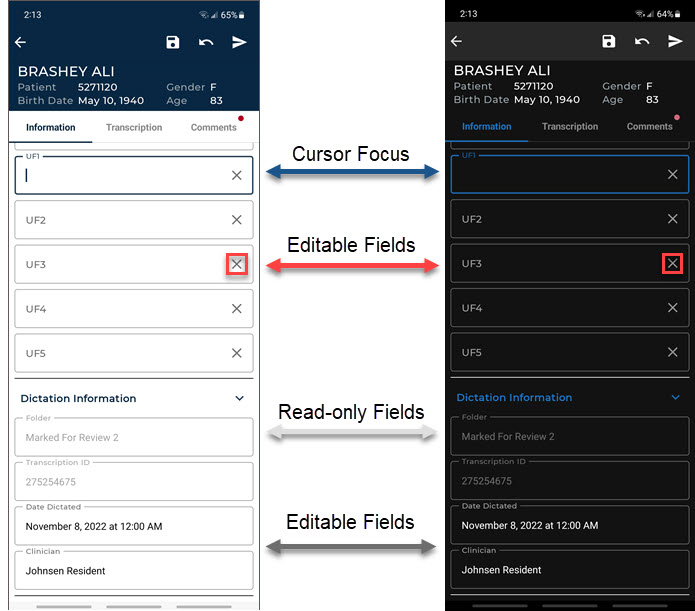Viewport: 695px width, 611px height.
Task: Edit Date Dictated field in light theme
Action: click(x=120, y=526)
